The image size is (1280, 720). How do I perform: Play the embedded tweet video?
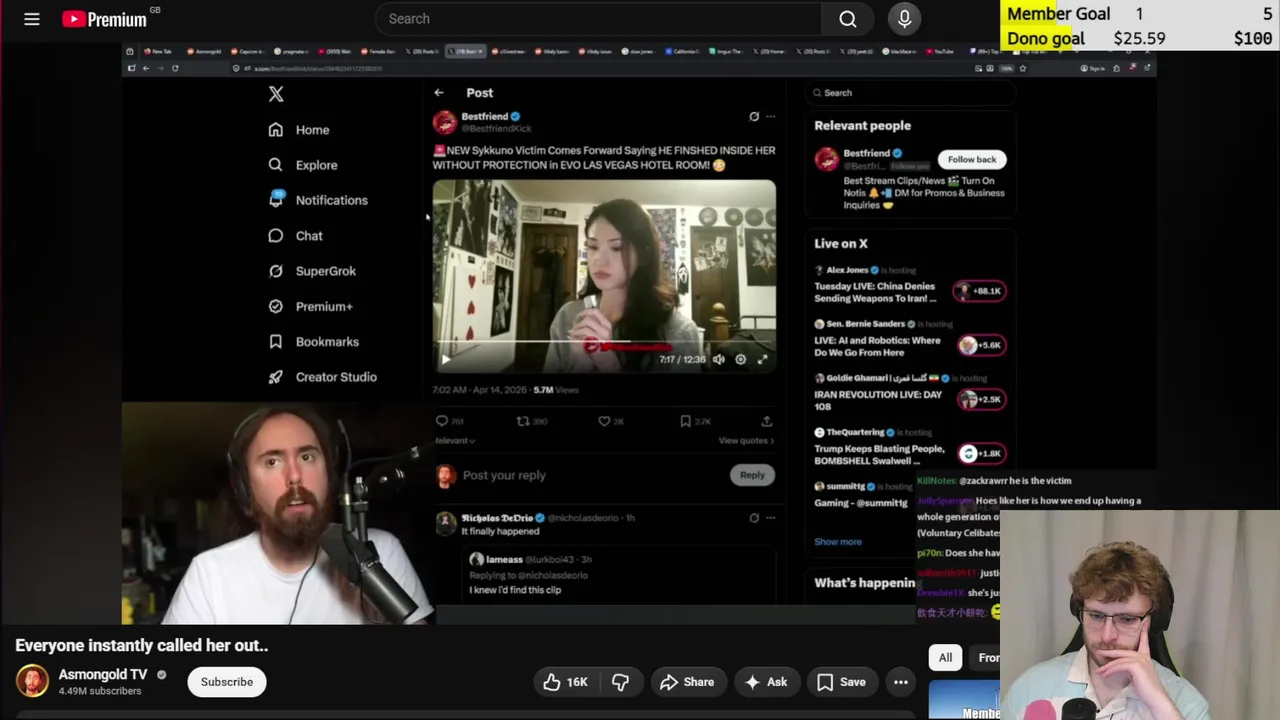[446, 359]
